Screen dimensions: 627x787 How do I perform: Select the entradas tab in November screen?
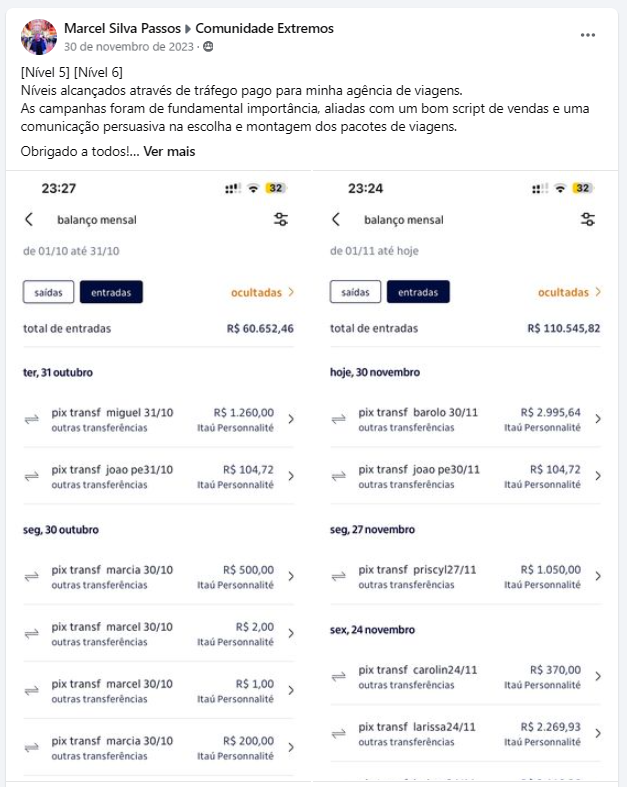click(x=418, y=292)
